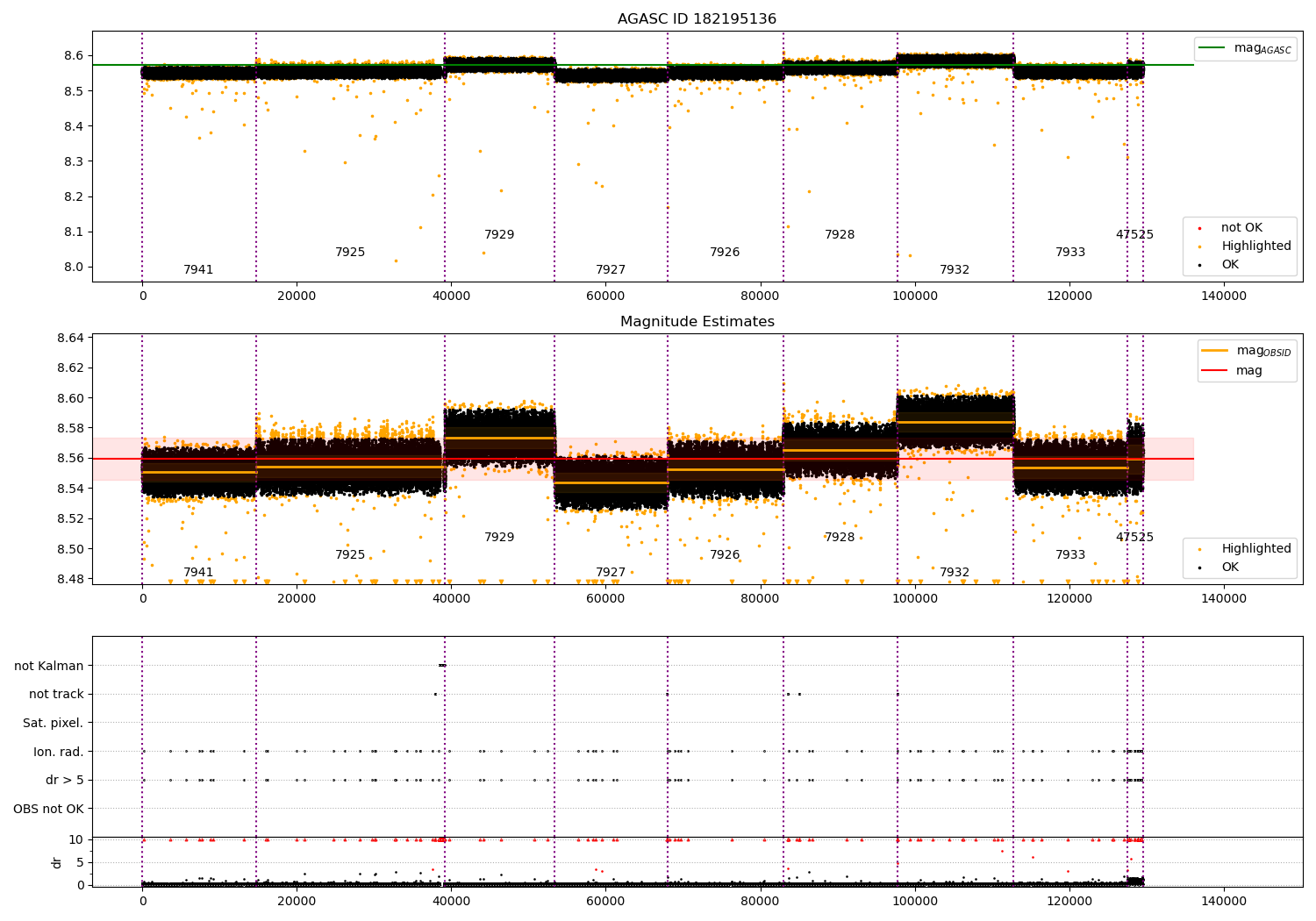Click the 'Magnitude Estimates' plot title
The width and height of the screenshot is (1316, 921).
point(697,322)
